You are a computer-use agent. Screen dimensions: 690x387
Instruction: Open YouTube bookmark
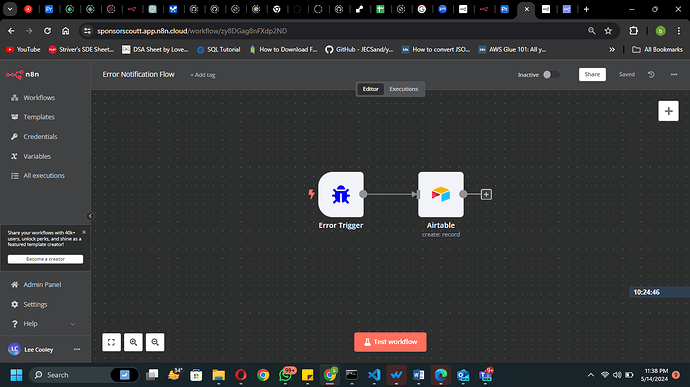tap(23, 49)
